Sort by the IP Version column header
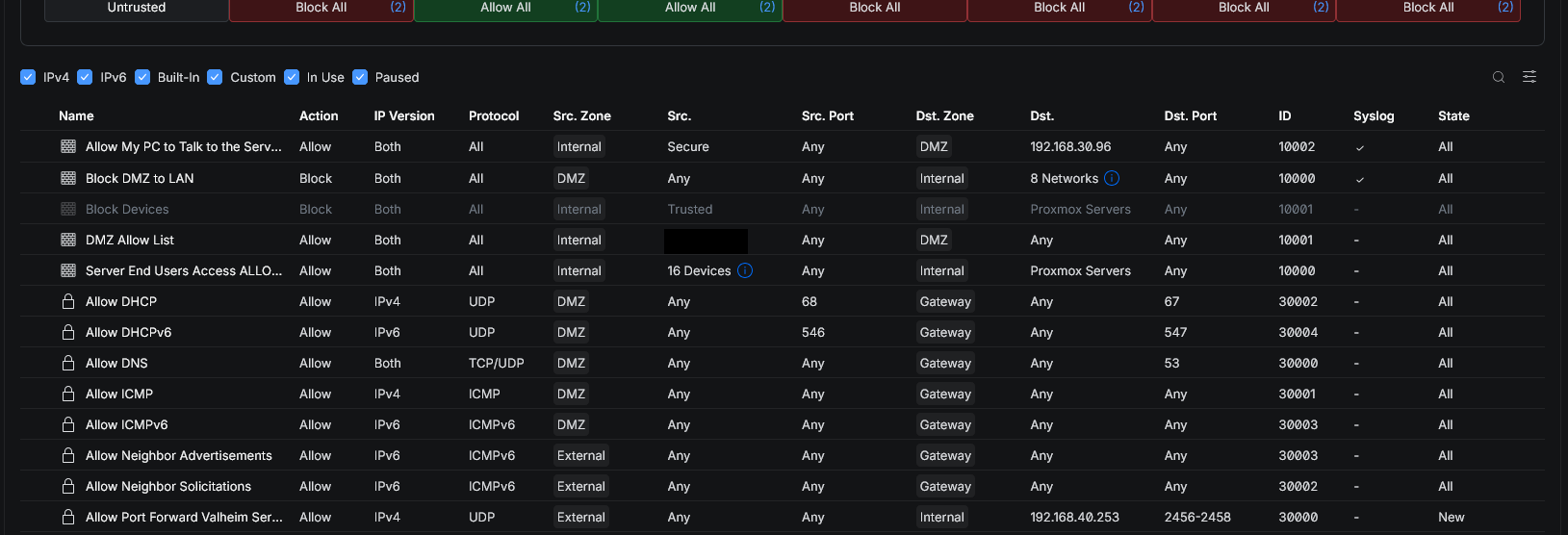1568x535 pixels. (x=404, y=115)
